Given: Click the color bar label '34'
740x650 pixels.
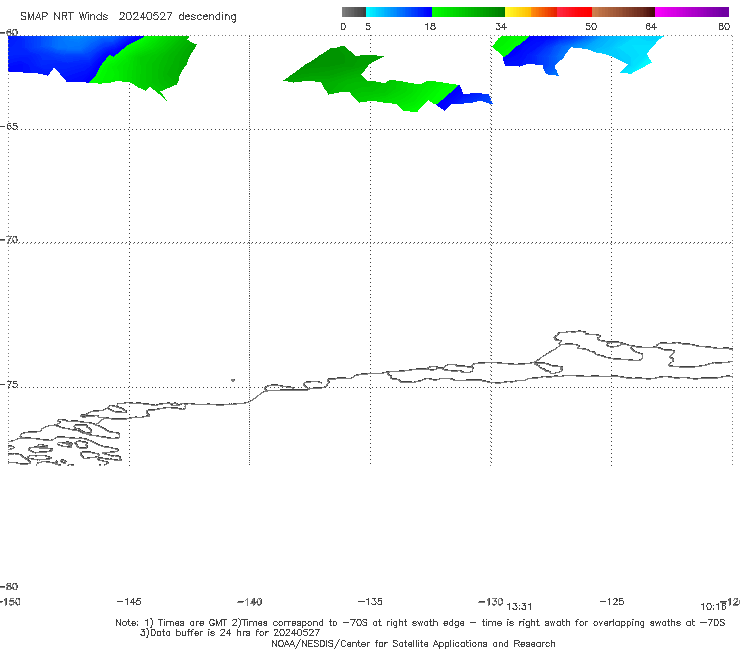Looking at the screenshot, I should point(501,26).
